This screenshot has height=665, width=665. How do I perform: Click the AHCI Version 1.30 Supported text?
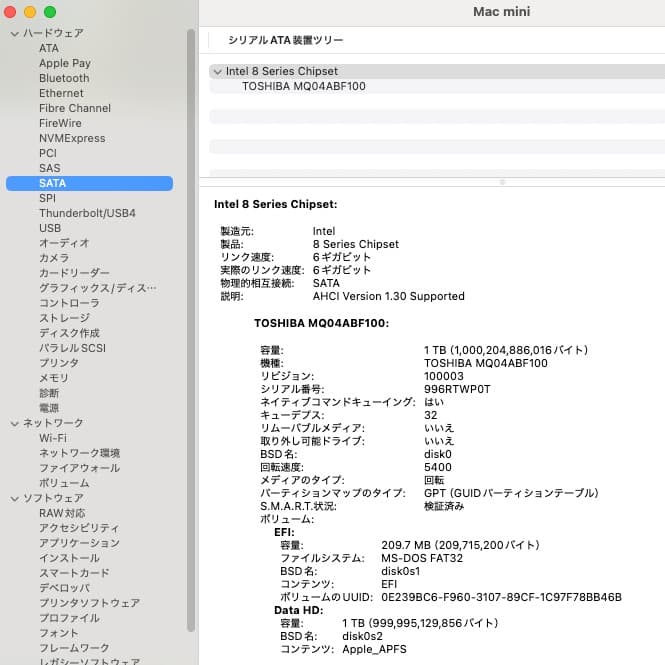point(388,296)
